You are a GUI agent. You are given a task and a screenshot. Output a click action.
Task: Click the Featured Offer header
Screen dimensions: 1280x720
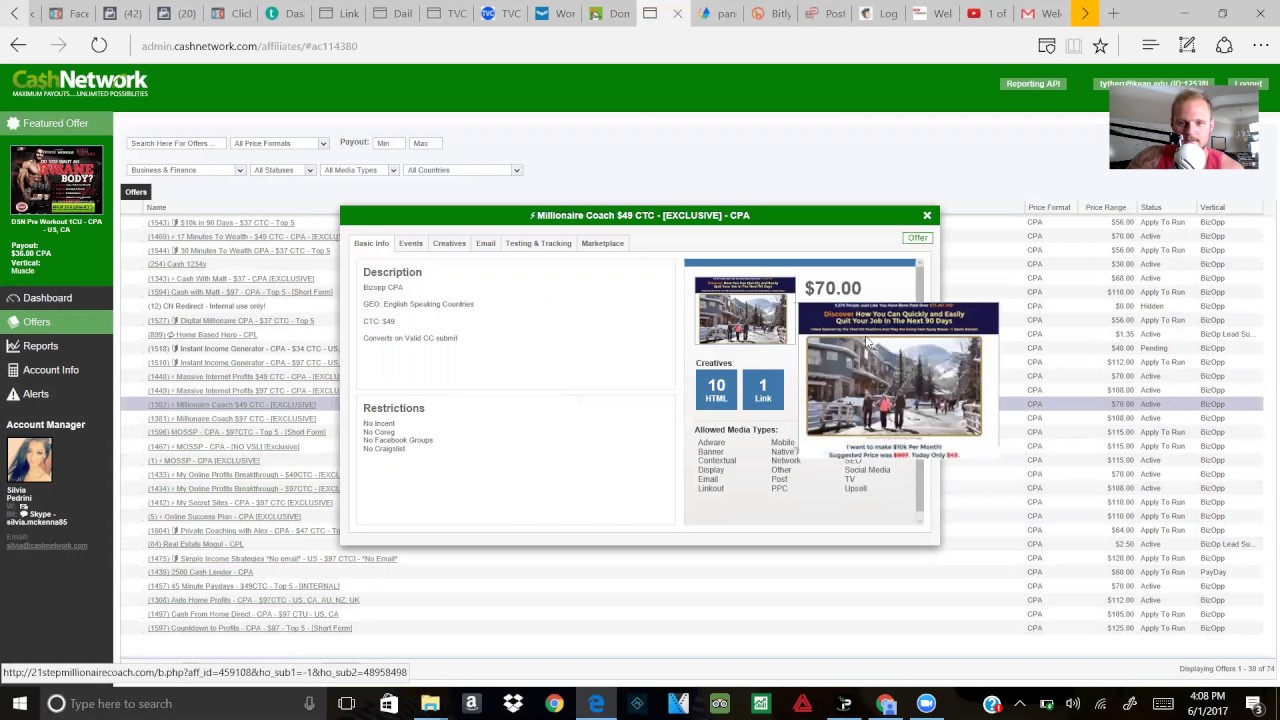56,123
